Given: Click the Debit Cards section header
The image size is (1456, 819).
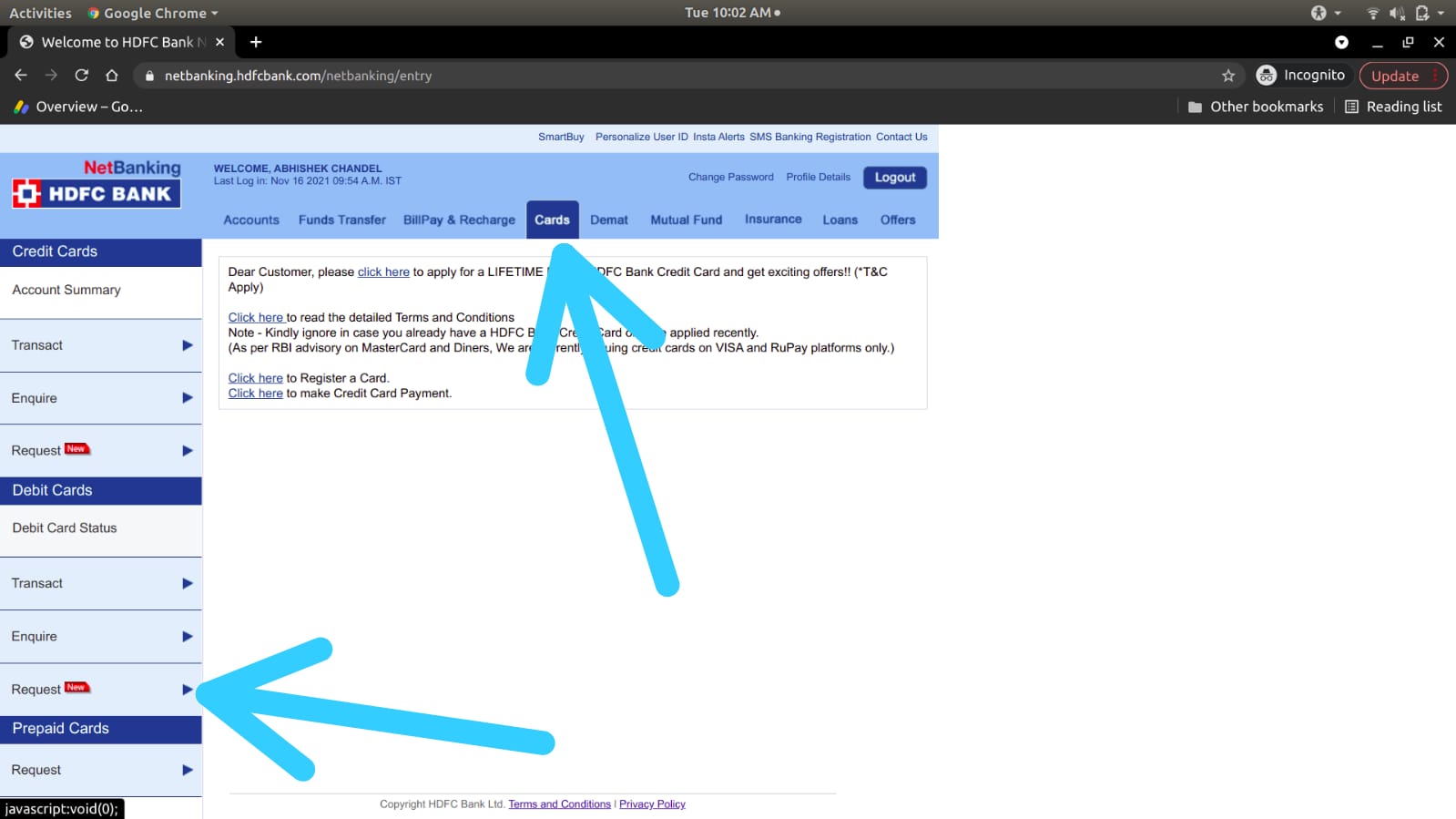Looking at the screenshot, I should point(101,491).
